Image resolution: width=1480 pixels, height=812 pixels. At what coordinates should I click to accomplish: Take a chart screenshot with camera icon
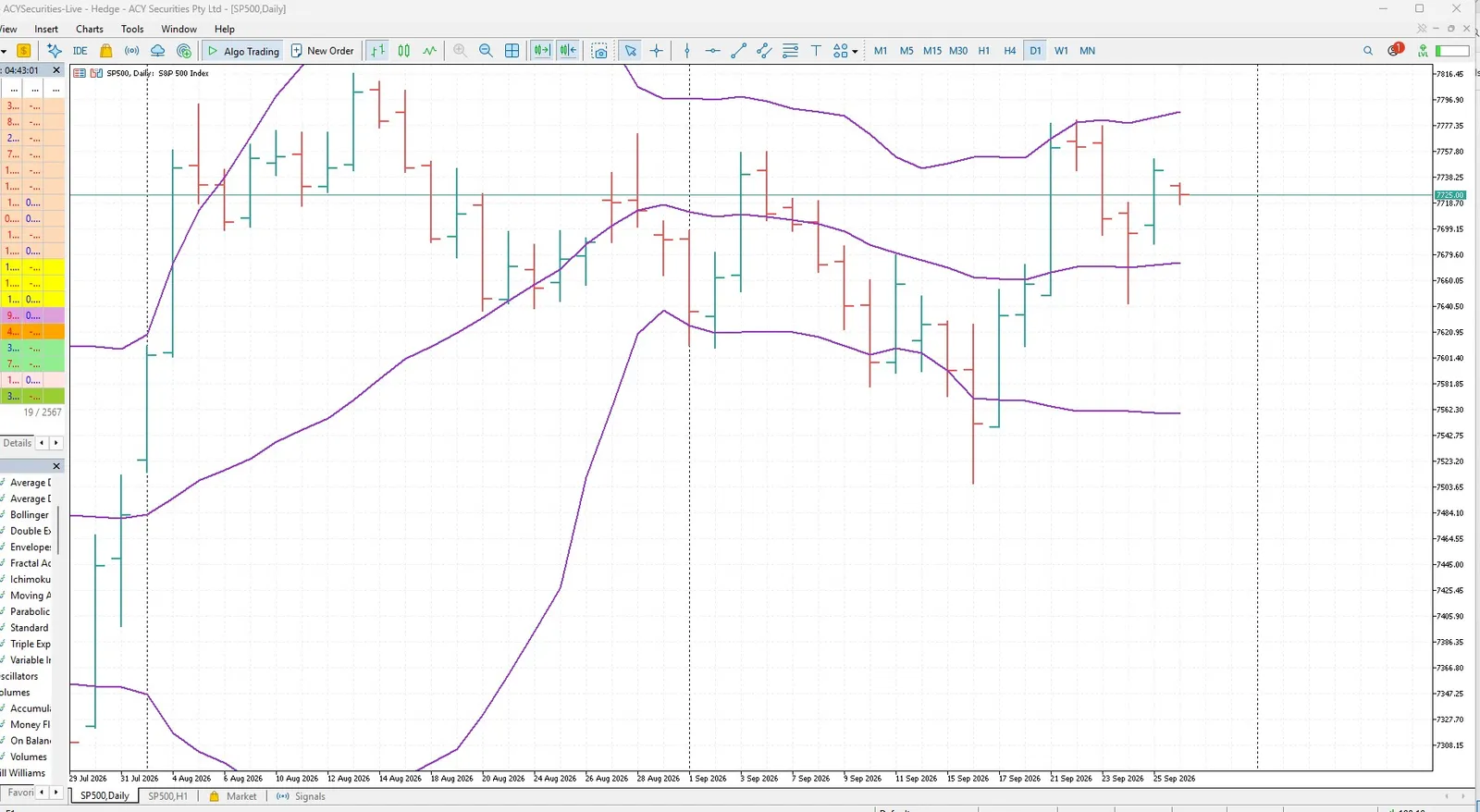(x=599, y=51)
